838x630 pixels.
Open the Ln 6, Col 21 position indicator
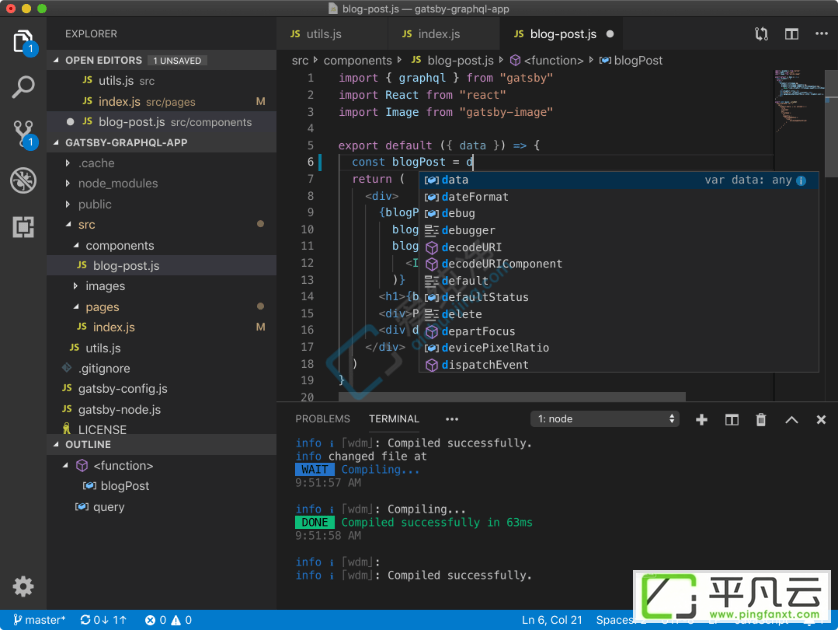click(552, 620)
